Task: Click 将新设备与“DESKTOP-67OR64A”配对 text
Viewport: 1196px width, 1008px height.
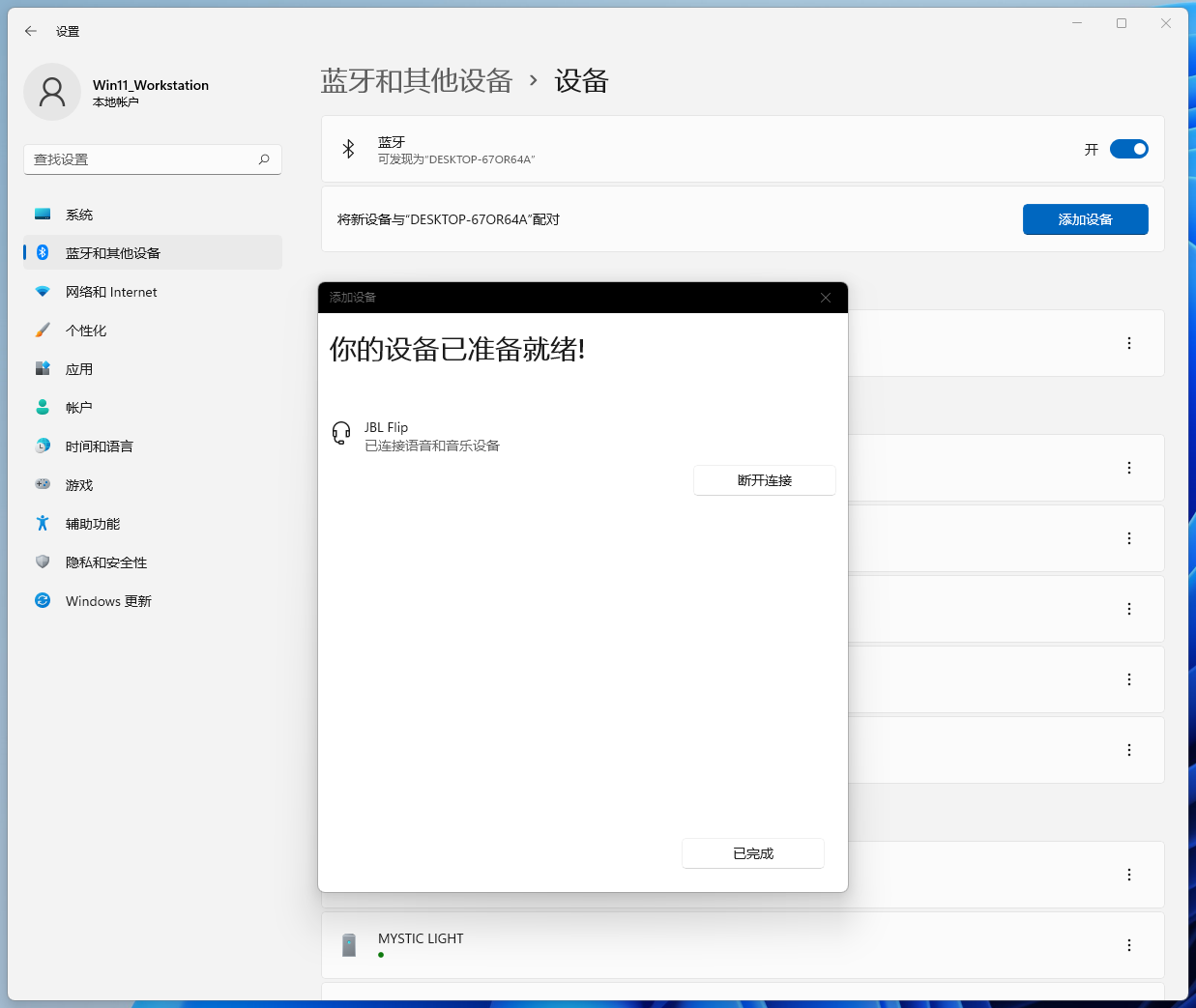Action: click(x=449, y=219)
